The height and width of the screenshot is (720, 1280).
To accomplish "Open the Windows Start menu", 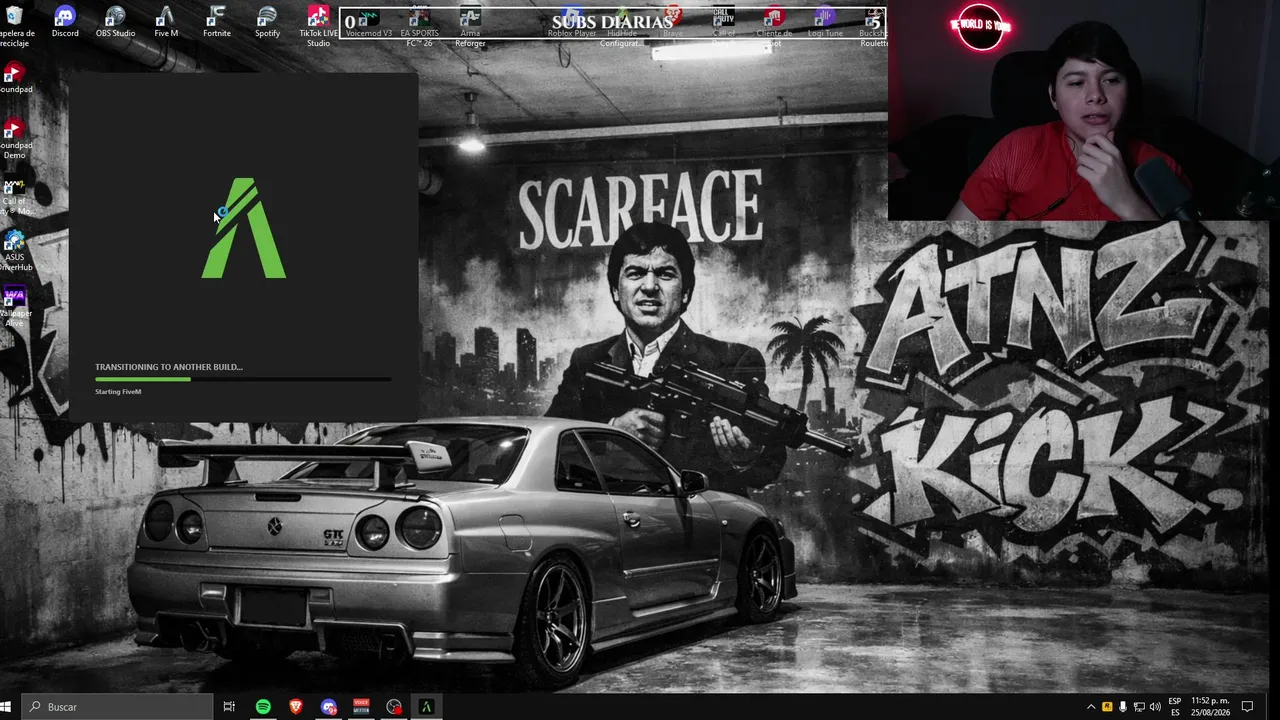I will 6,707.
